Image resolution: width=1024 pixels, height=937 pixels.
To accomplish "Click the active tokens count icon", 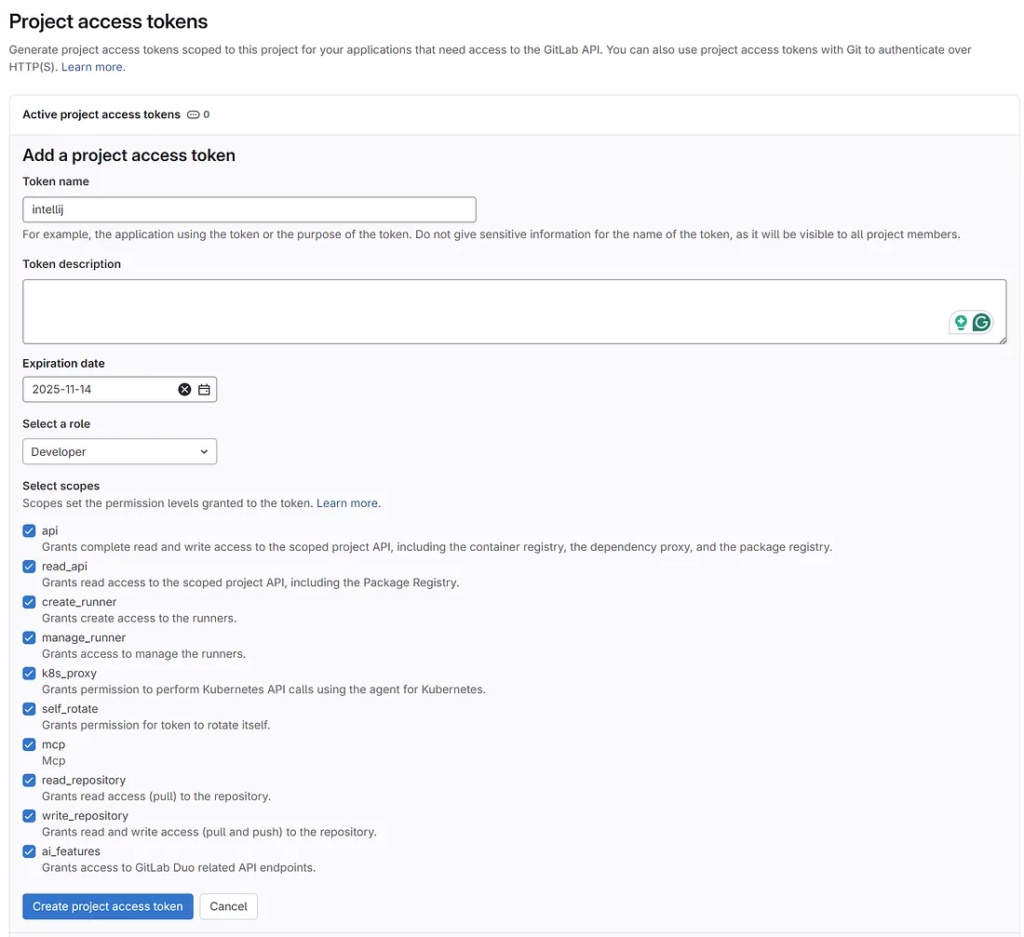I will click(x=193, y=115).
